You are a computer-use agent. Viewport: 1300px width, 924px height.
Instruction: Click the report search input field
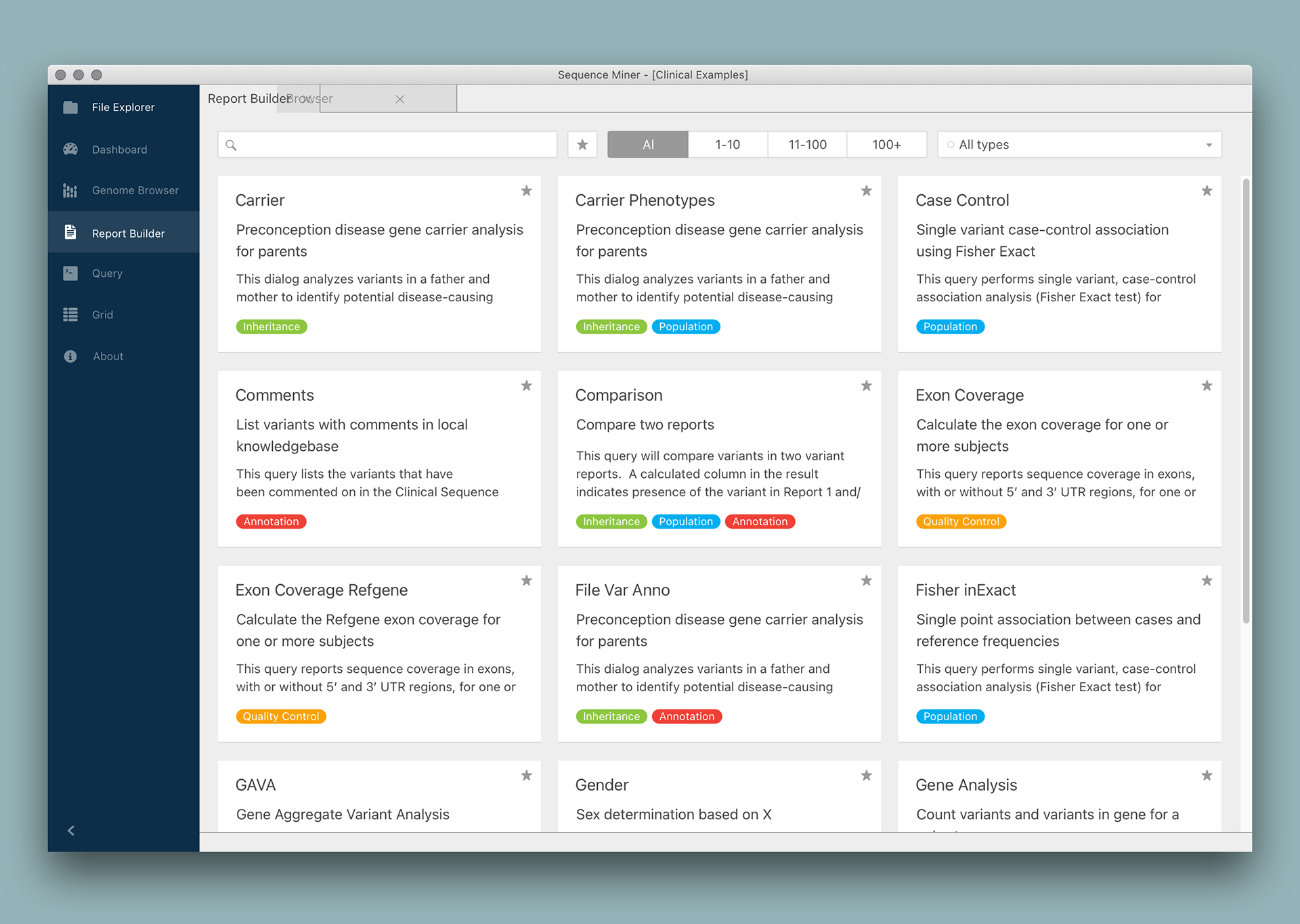point(387,144)
